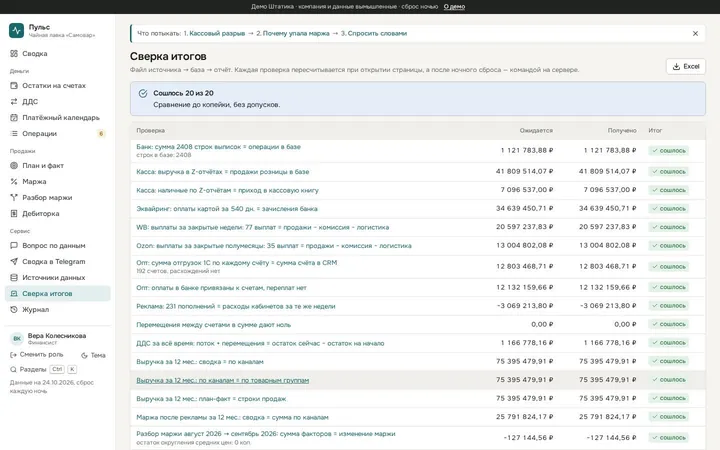Go to Остатки на счетах
Image resolution: width=720 pixels, height=450 pixels.
(x=57, y=85)
